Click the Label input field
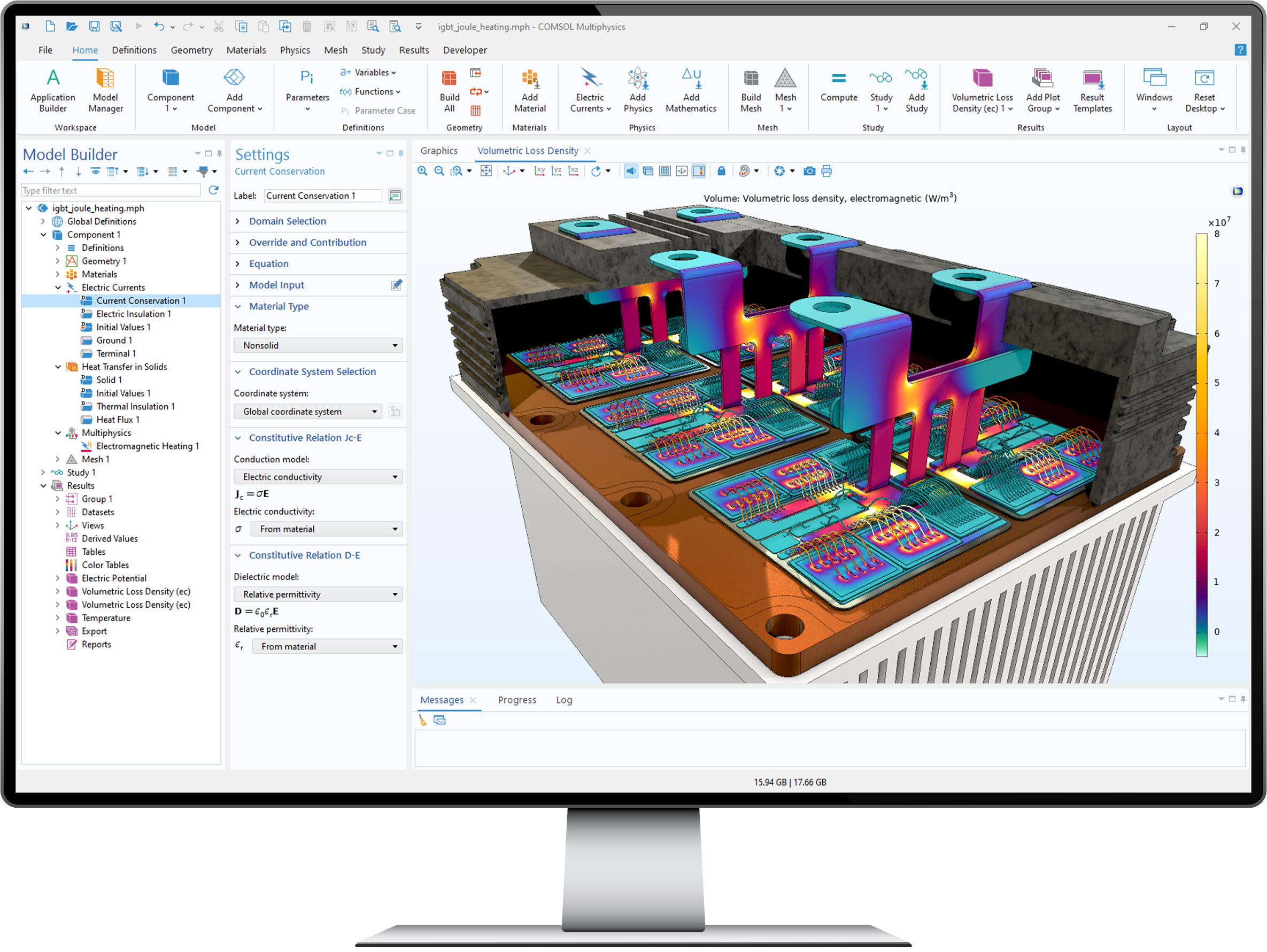Screen dimensions: 1267x952 pyautogui.click(x=322, y=196)
